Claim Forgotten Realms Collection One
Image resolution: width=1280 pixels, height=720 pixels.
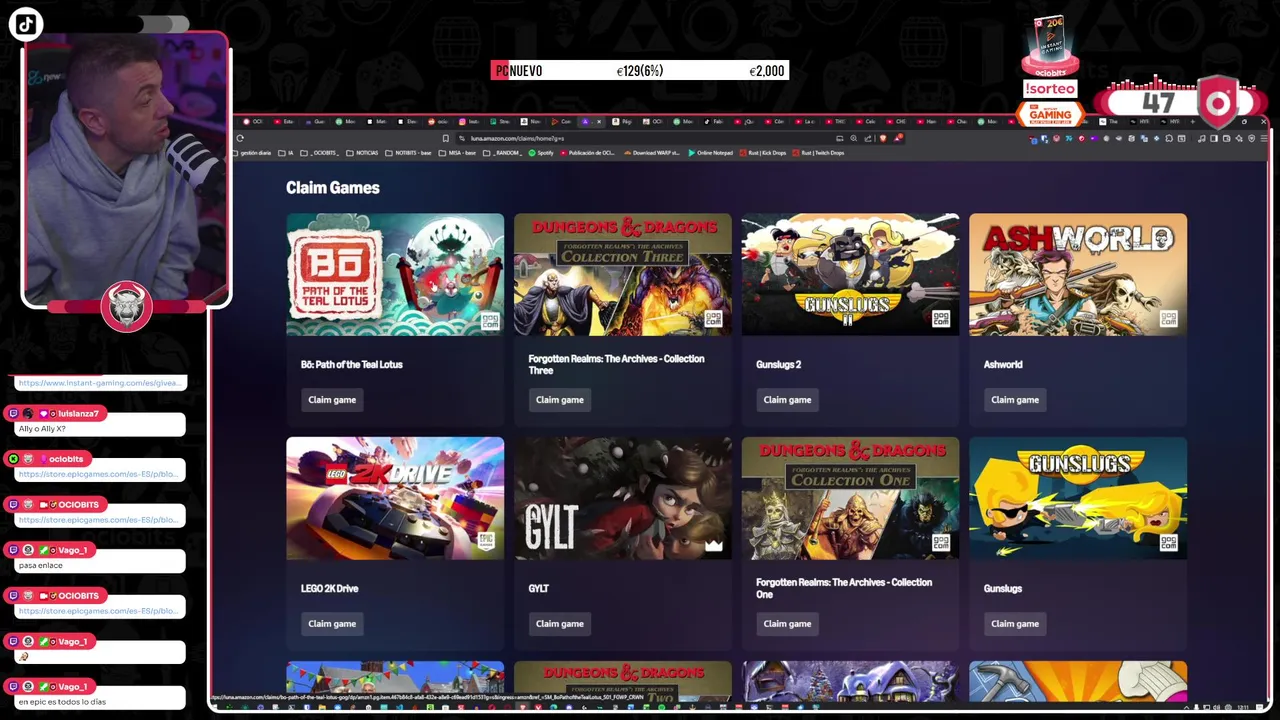[787, 624]
